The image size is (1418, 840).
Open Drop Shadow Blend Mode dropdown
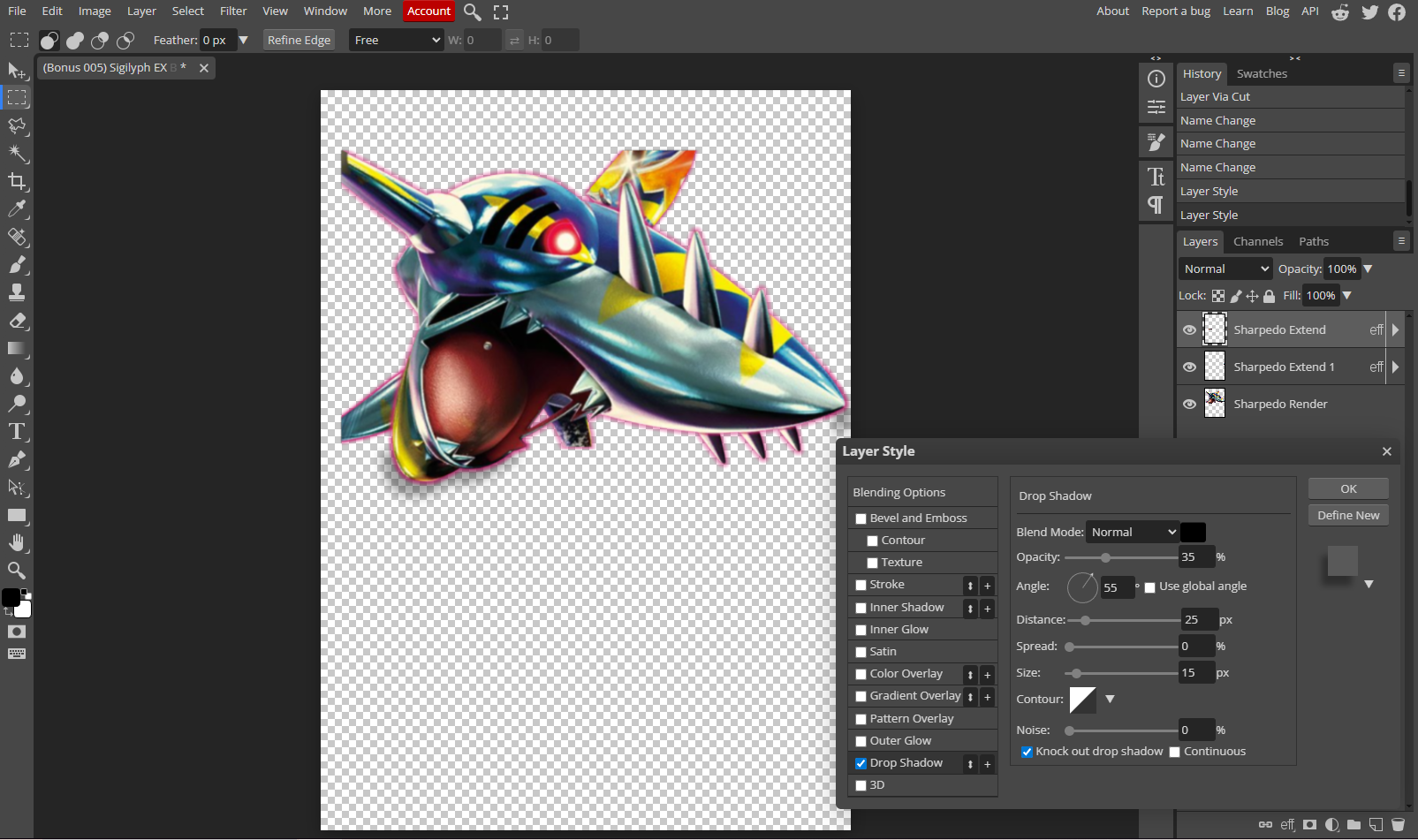pos(1133,533)
